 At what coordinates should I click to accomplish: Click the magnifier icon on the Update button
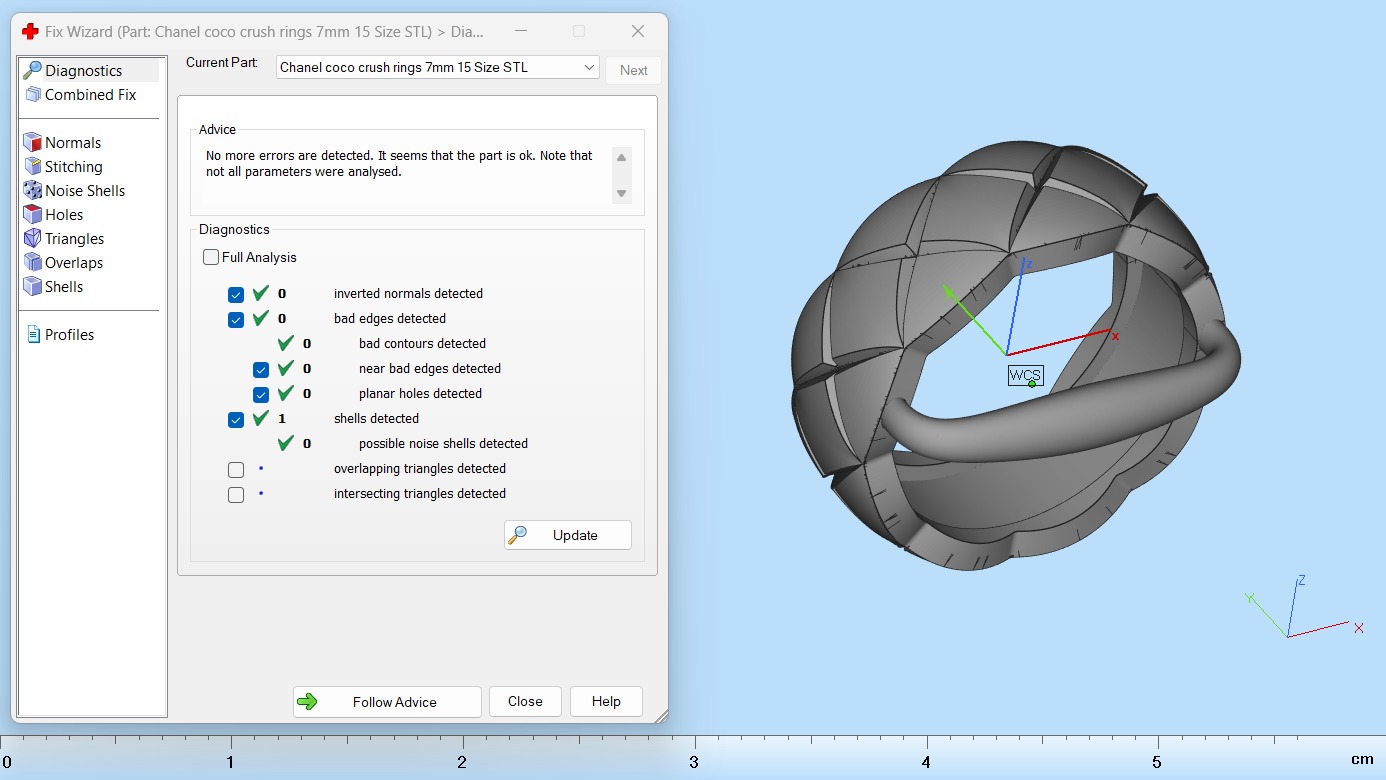pyautogui.click(x=517, y=535)
